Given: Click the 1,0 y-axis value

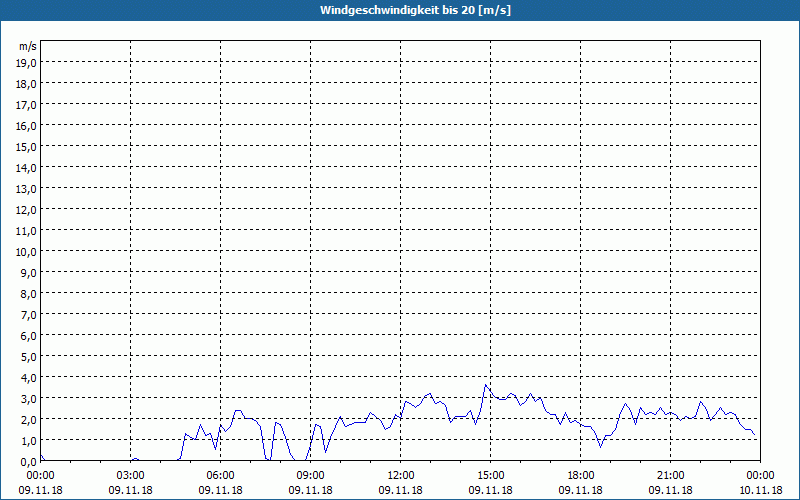Looking at the screenshot, I should (28, 440).
